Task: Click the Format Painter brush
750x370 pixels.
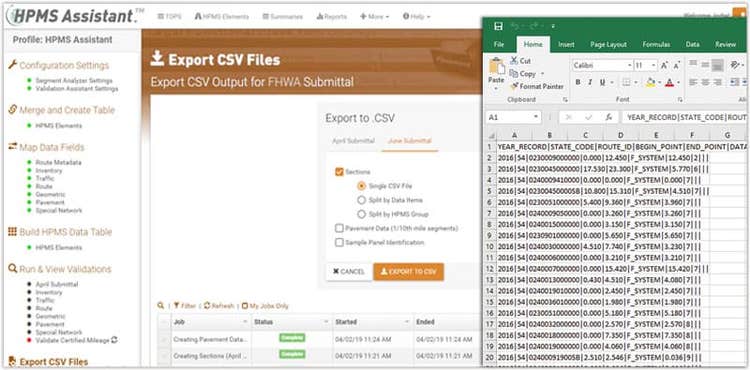Action: tap(514, 87)
